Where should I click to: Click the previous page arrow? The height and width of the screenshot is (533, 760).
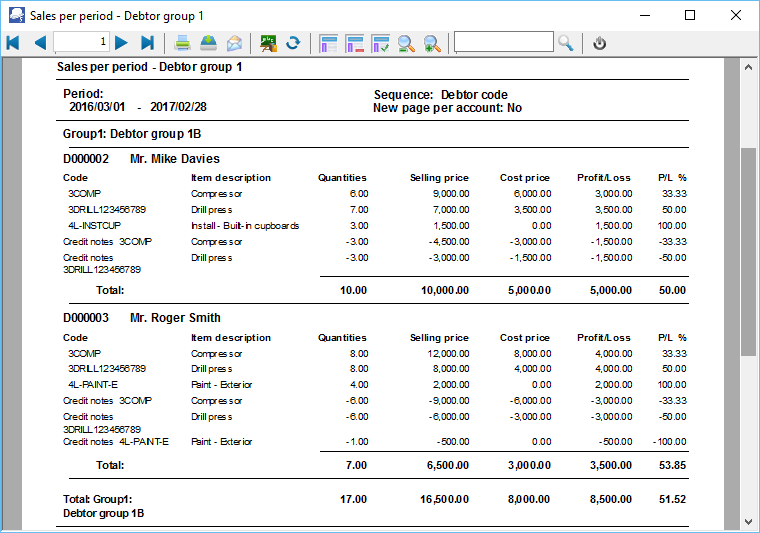tap(40, 43)
